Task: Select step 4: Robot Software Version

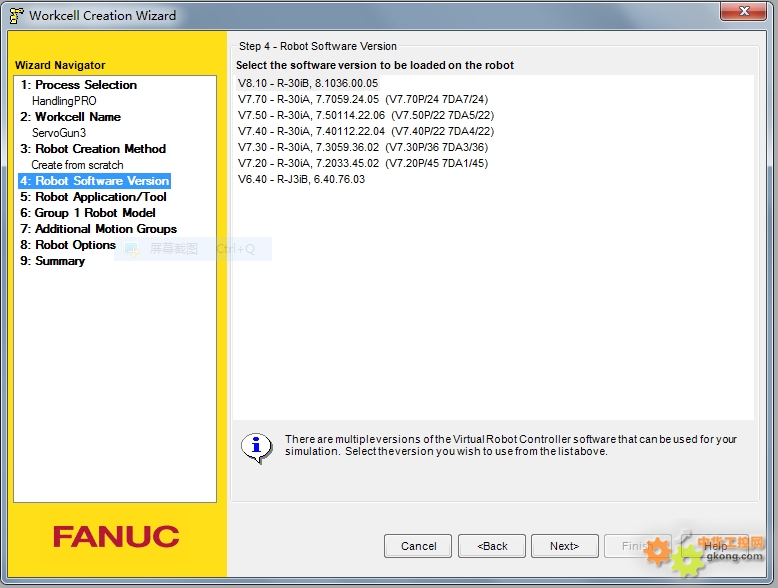Action: pyautogui.click(x=95, y=181)
